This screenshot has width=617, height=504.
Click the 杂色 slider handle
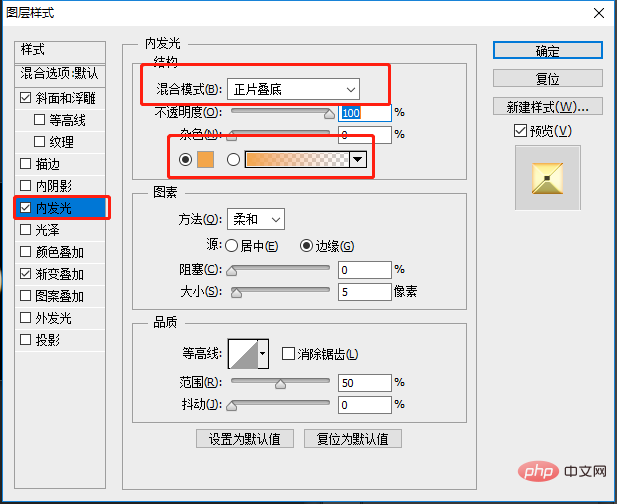pos(232,136)
